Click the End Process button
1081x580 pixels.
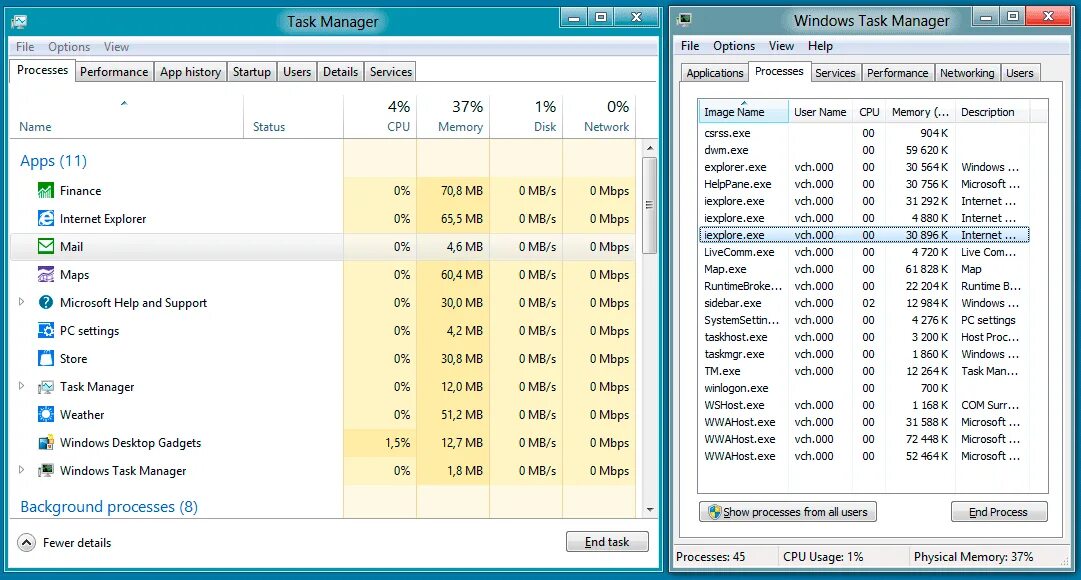pos(999,512)
